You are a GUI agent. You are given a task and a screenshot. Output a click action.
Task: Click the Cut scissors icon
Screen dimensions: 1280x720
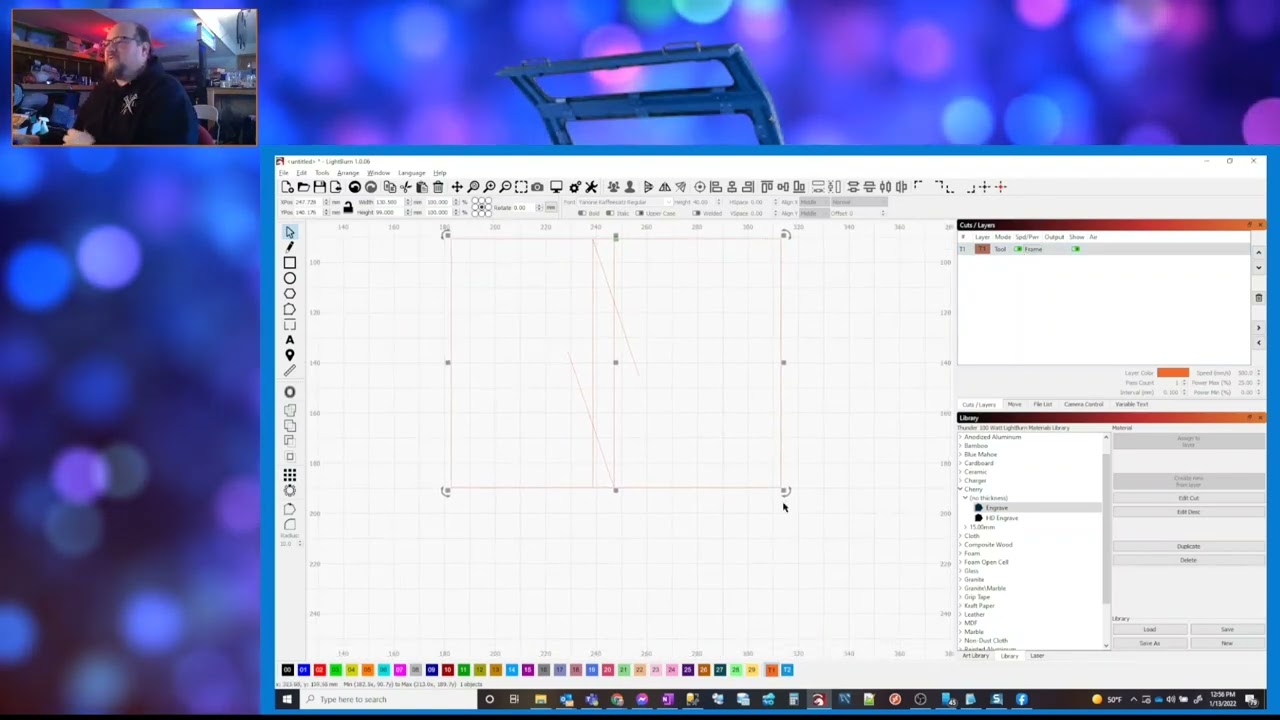click(406, 187)
